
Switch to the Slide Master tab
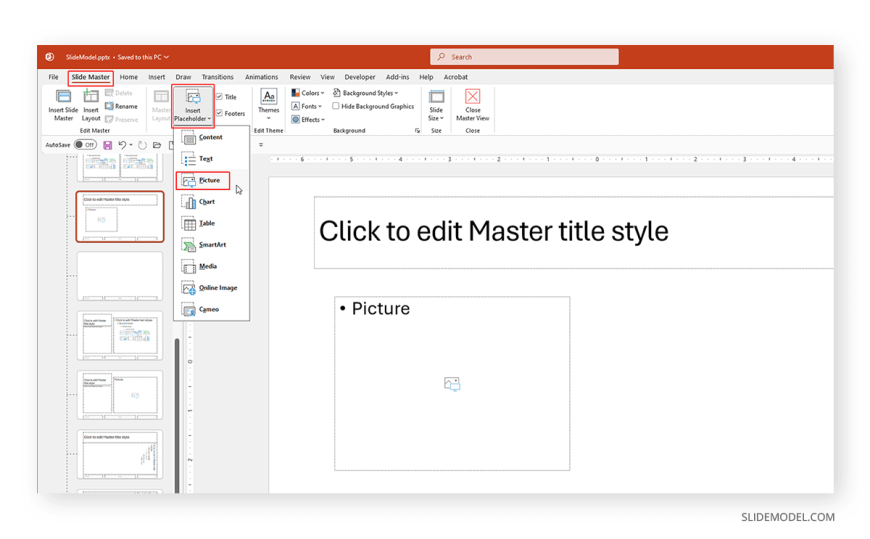[90, 77]
